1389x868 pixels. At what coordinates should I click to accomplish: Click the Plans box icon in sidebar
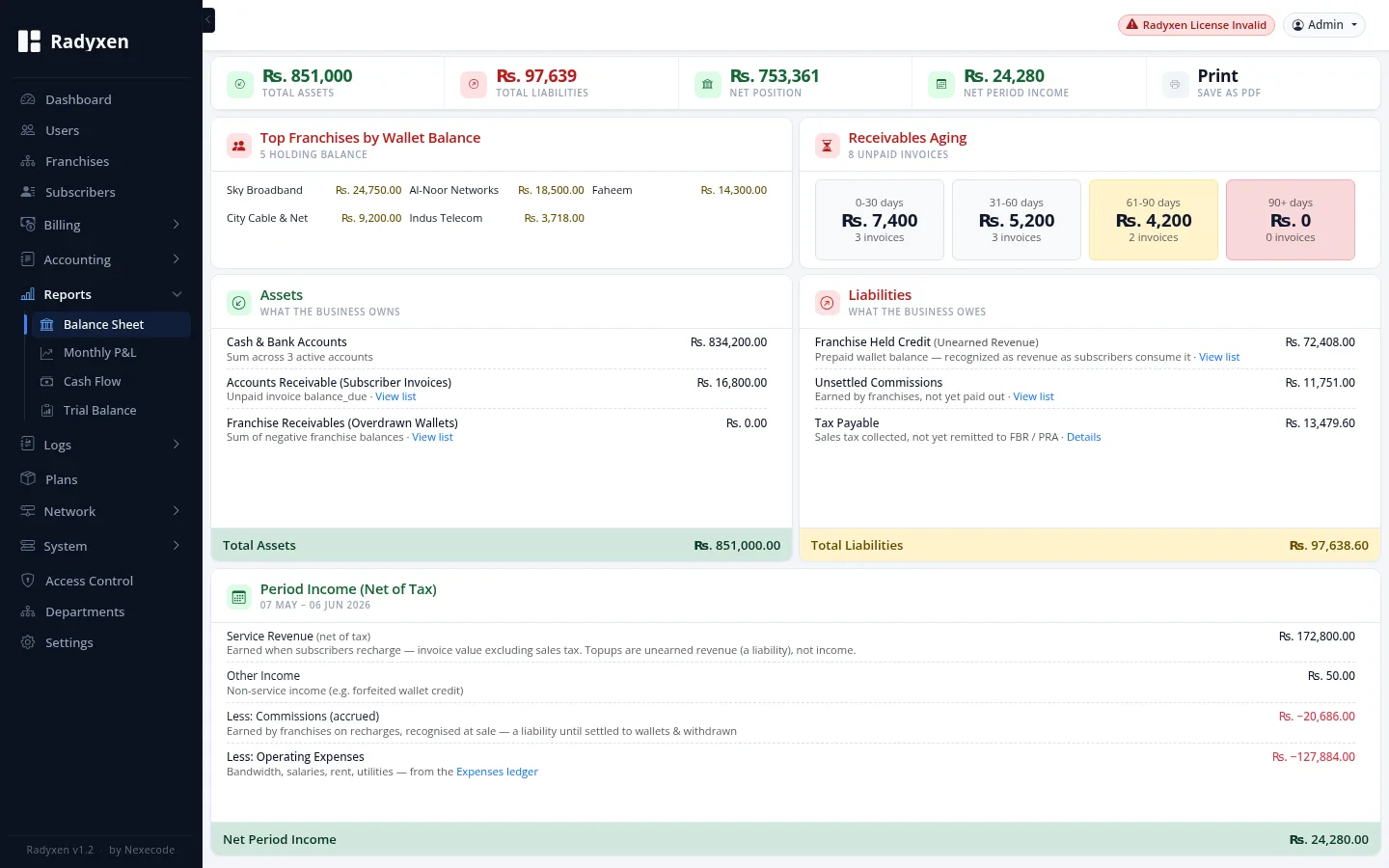click(28, 479)
